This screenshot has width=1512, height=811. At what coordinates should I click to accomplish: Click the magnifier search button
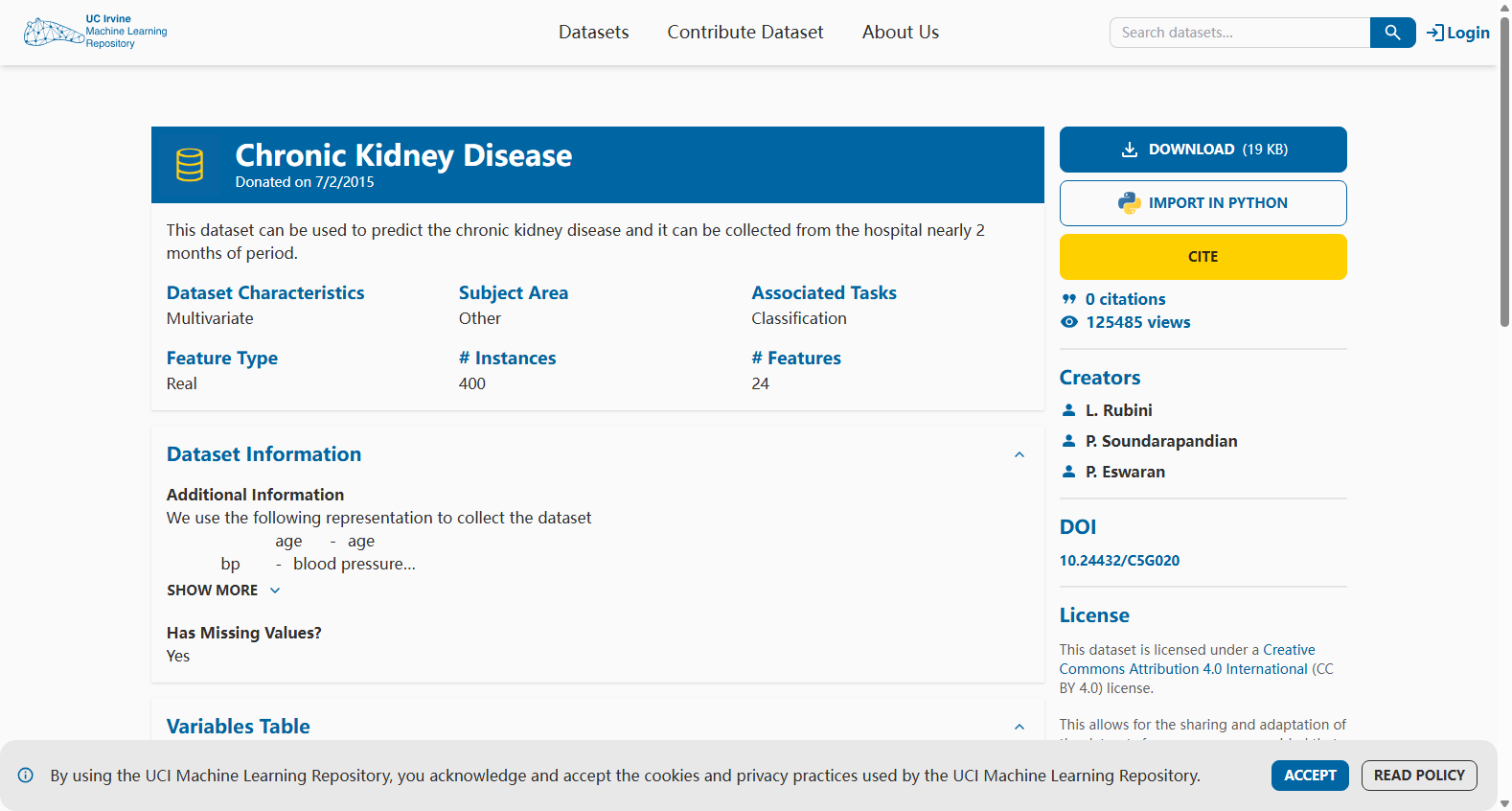(x=1392, y=33)
